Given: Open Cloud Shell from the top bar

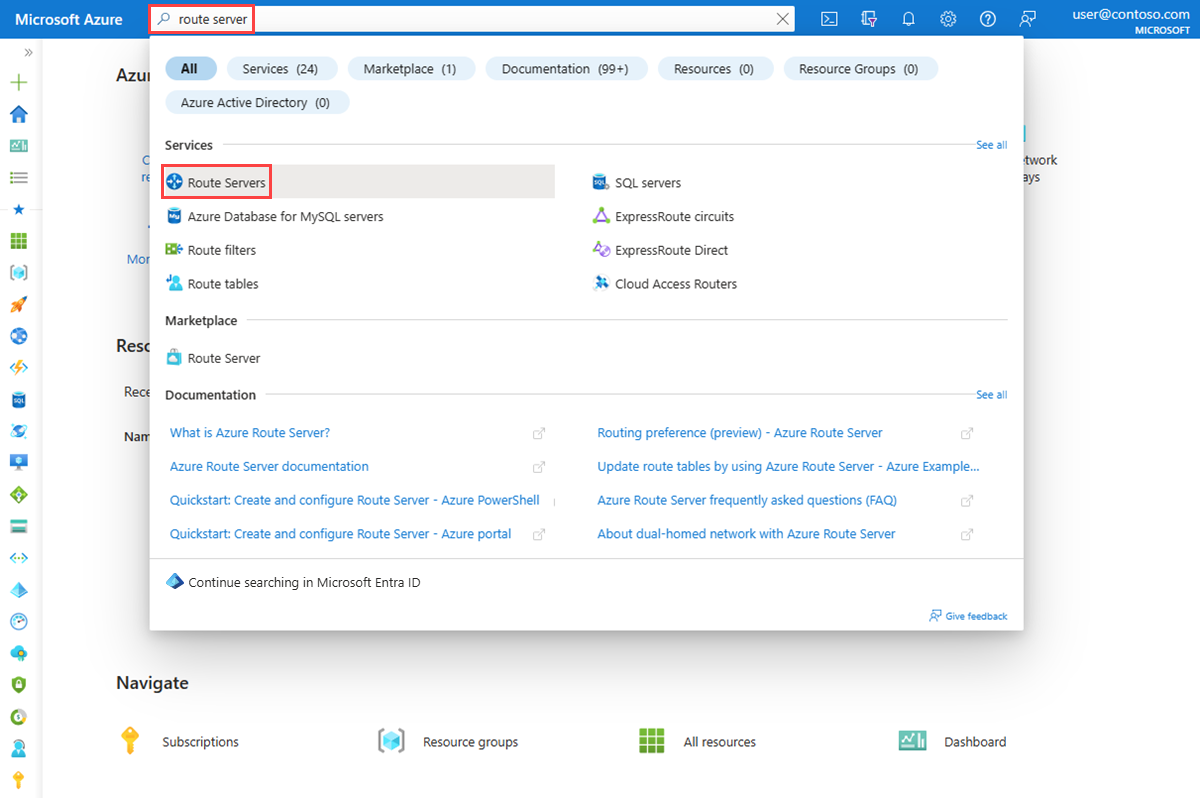Looking at the screenshot, I should [828, 19].
